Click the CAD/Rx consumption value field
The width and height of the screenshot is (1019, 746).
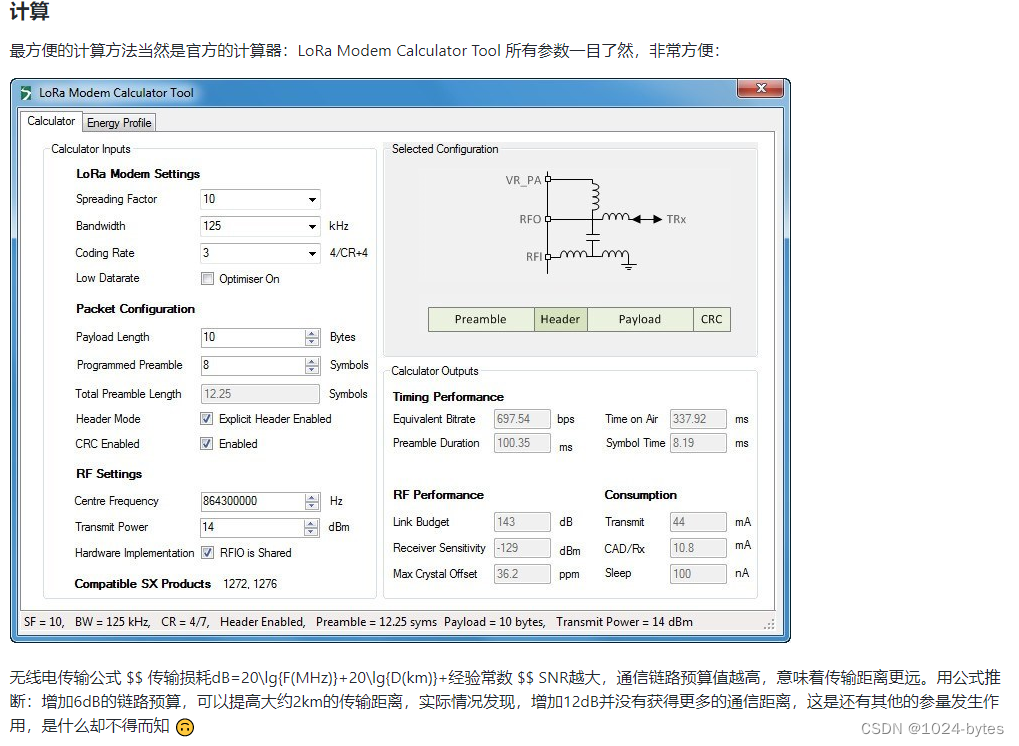[698, 548]
